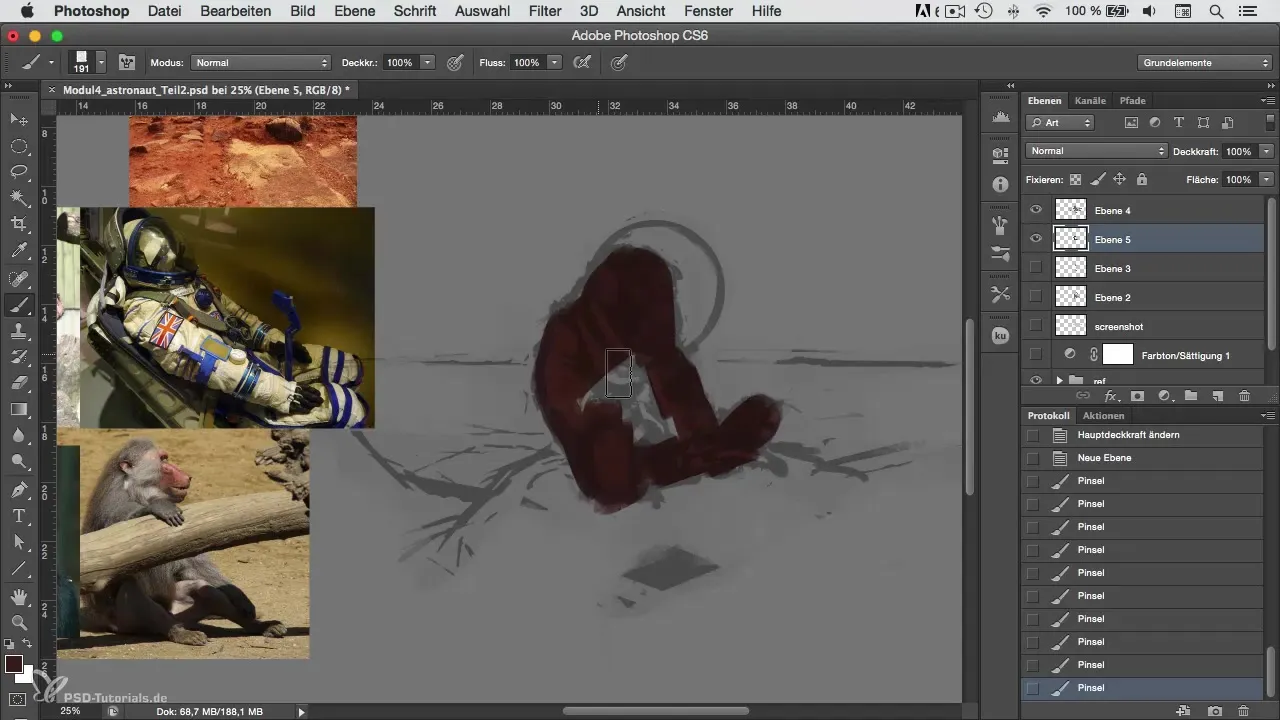The image size is (1280, 720).
Task: Open the brush Modus dropdown
Action: coord(260,62)
